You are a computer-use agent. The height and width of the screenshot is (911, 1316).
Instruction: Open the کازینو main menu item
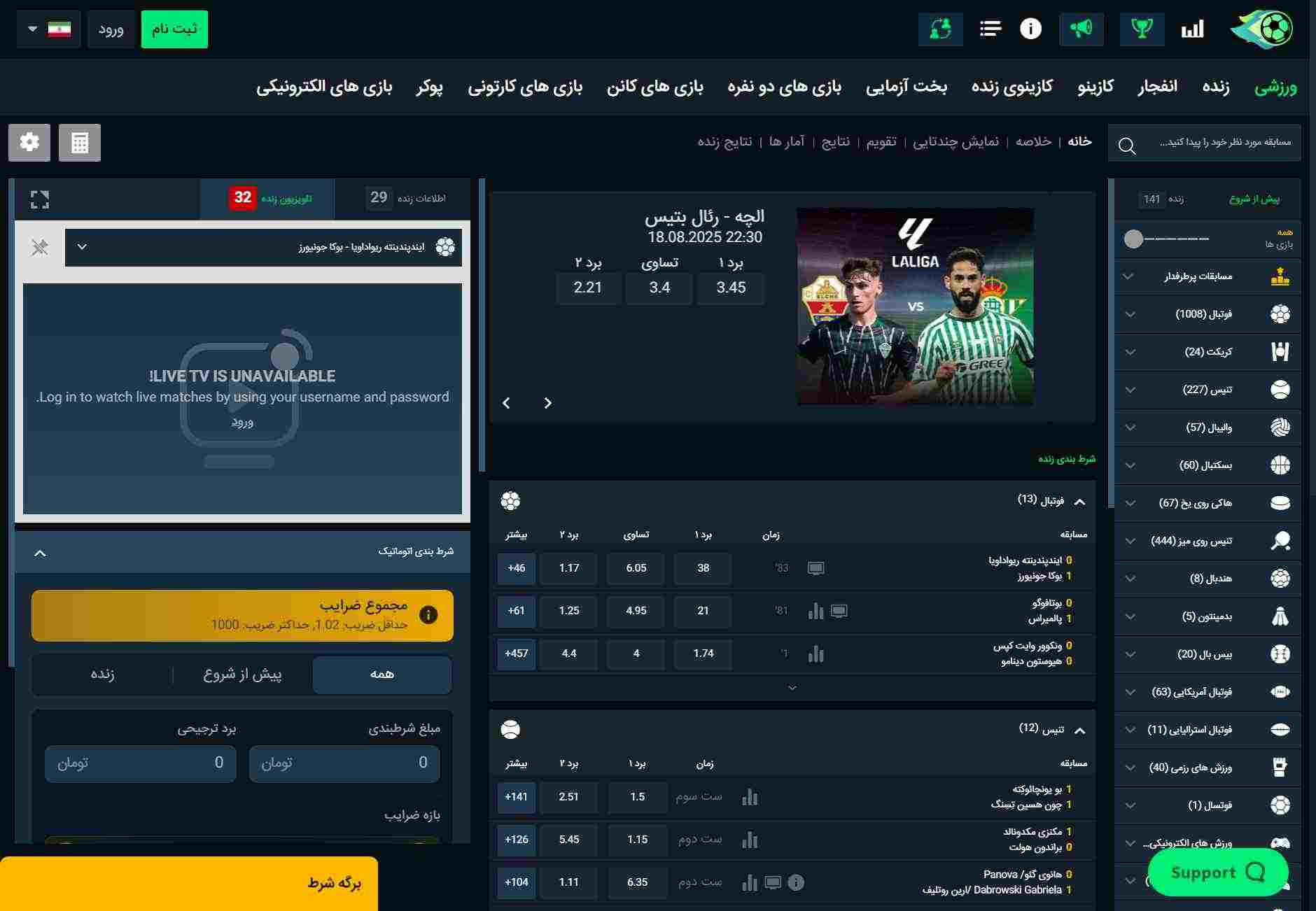1095,87
